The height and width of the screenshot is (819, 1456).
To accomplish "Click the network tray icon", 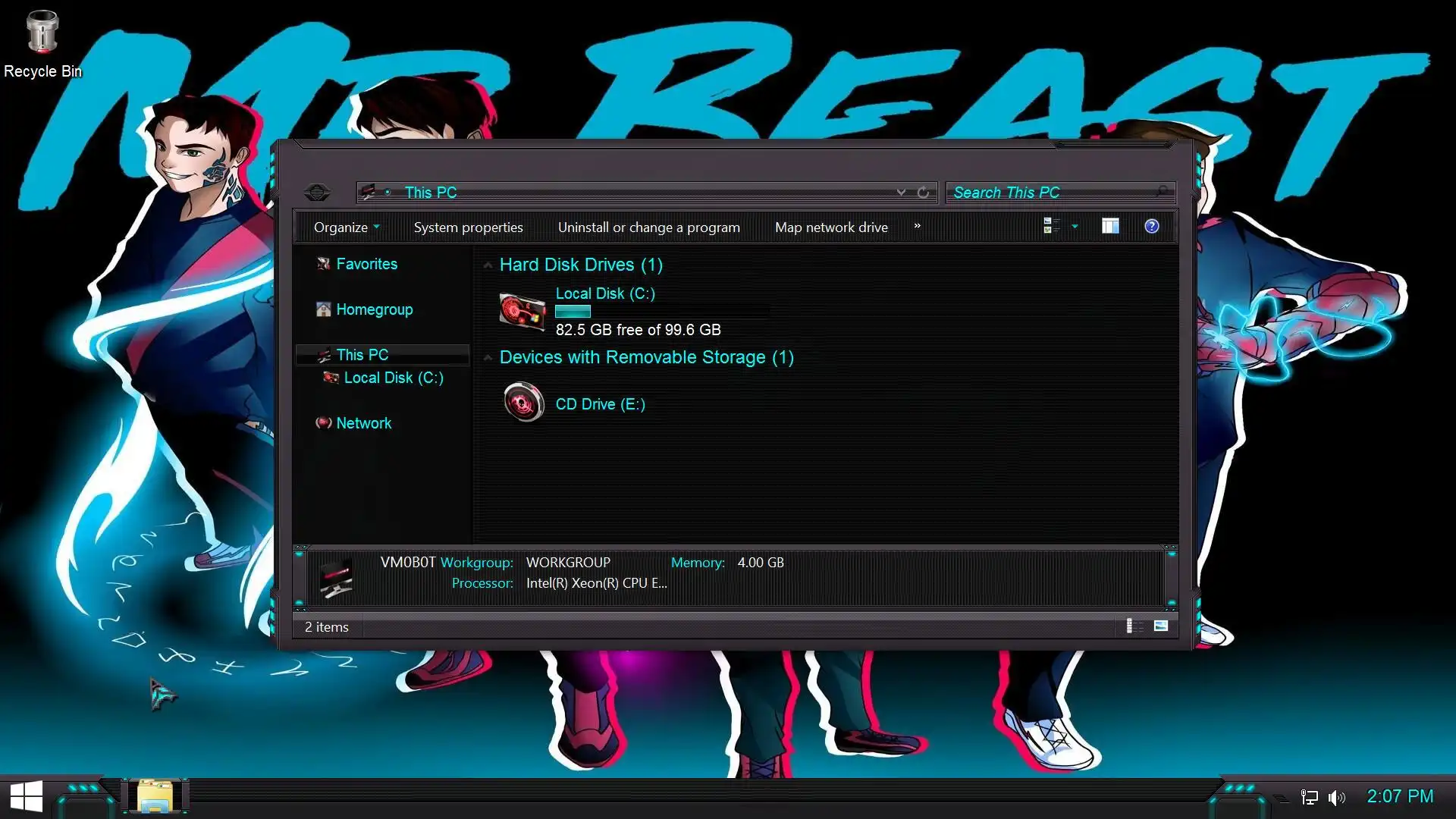I will coord(1309,797).
